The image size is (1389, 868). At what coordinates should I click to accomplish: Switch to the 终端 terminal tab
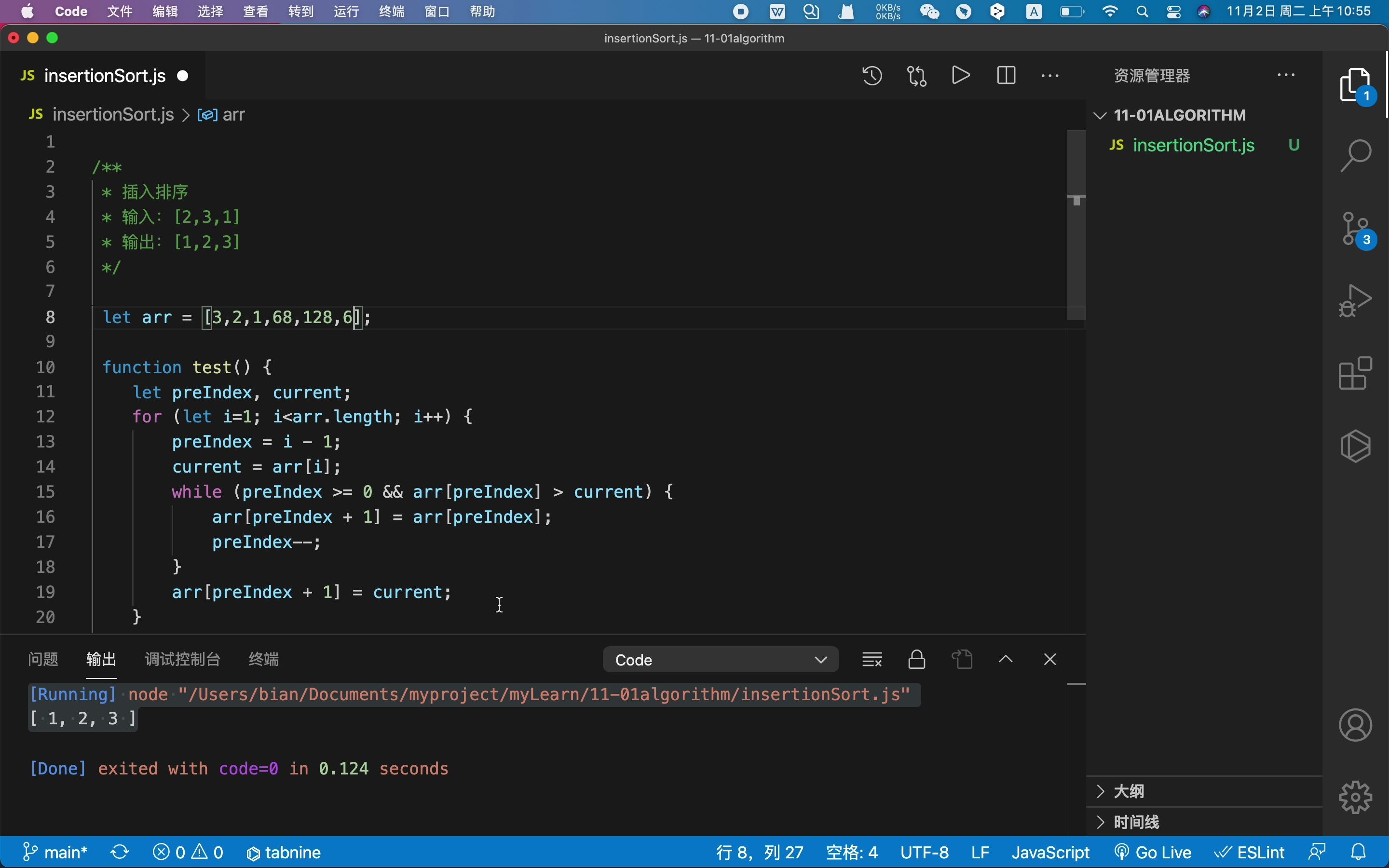(x=264, y=659)
